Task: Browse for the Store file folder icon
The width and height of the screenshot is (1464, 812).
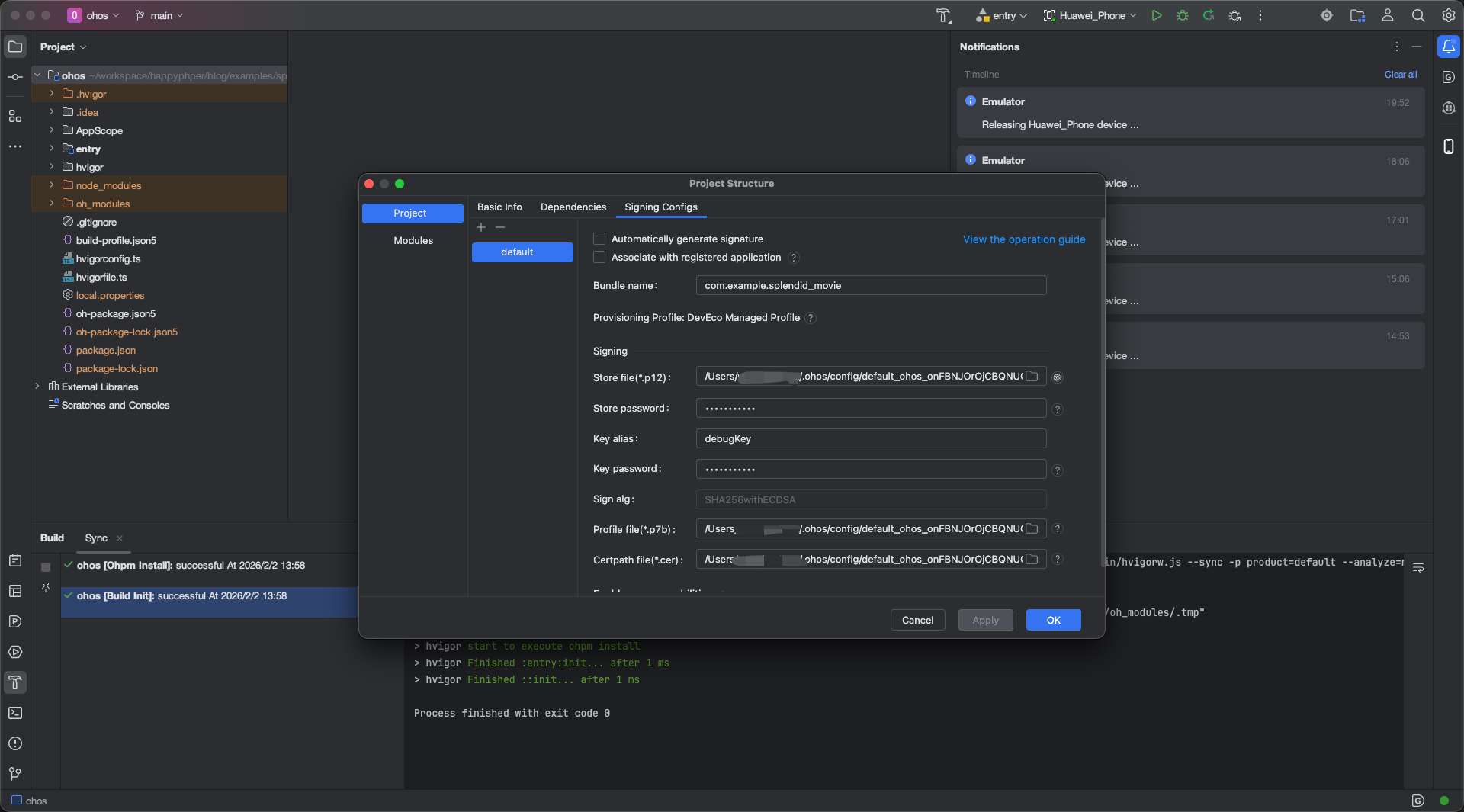Action: click(1032, 377)
